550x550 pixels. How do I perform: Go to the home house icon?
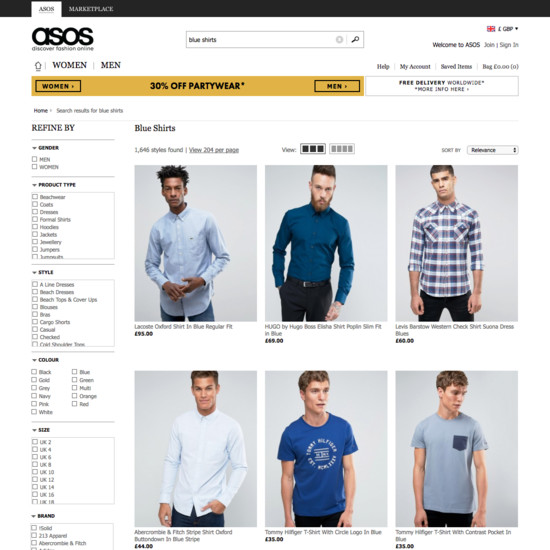coord(38,66)
